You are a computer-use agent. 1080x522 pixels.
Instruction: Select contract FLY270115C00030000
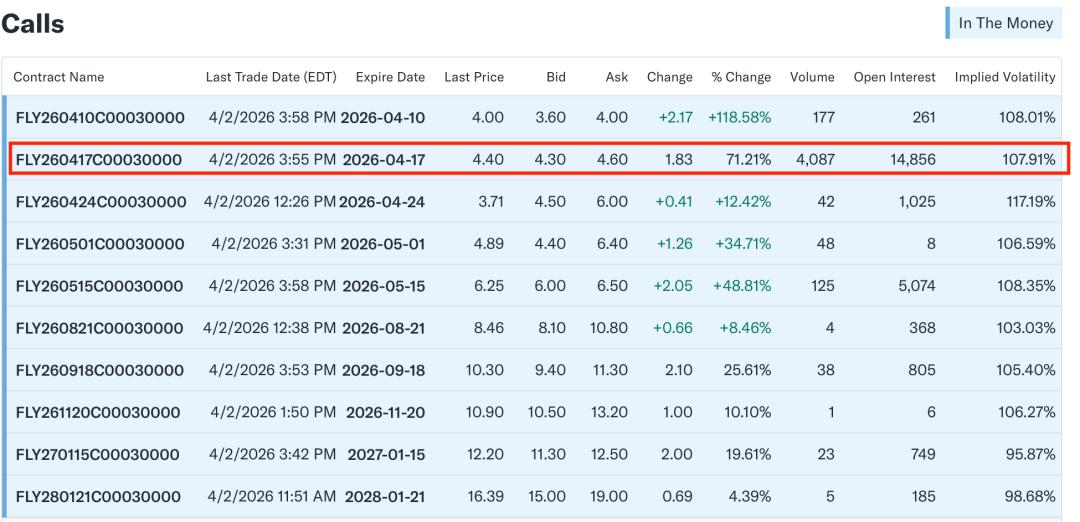[x=97, y=455]
